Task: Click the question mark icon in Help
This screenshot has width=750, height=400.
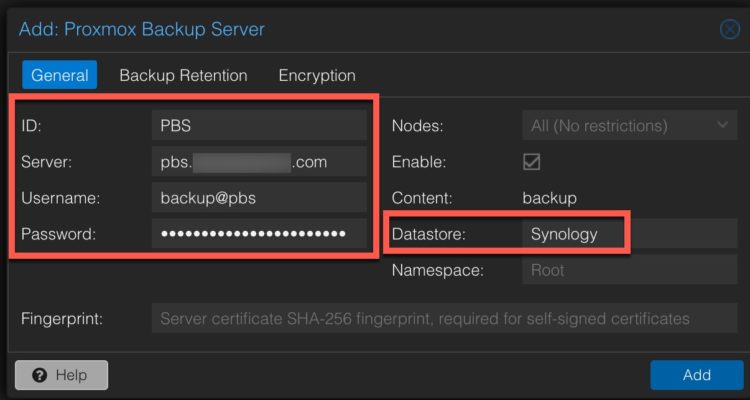Action: tap(40, 375)
